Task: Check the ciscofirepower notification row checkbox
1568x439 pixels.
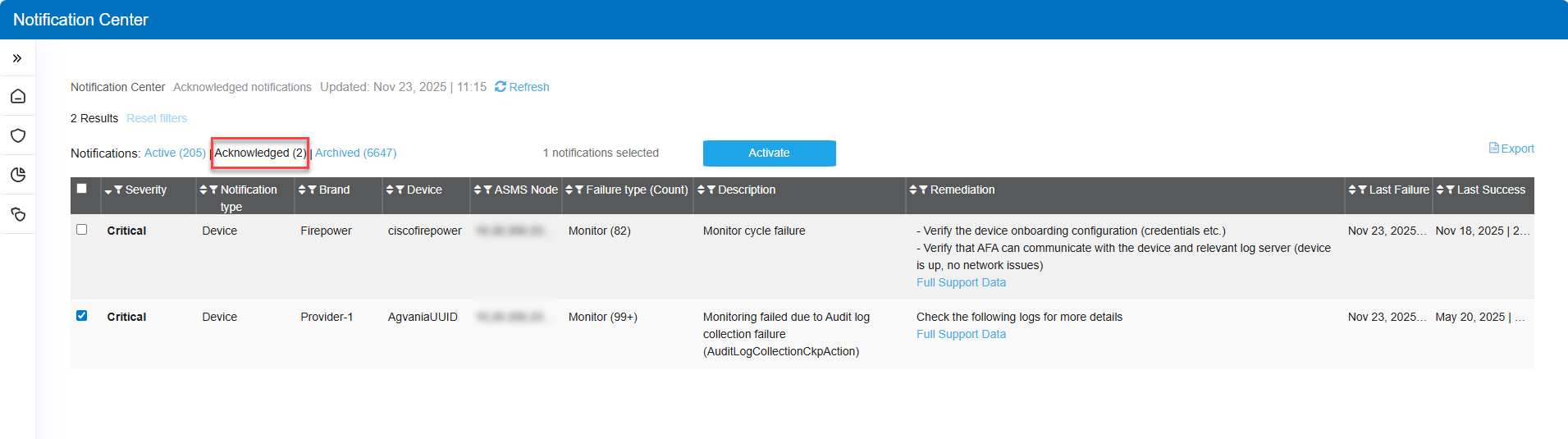Action: (82, 230)
